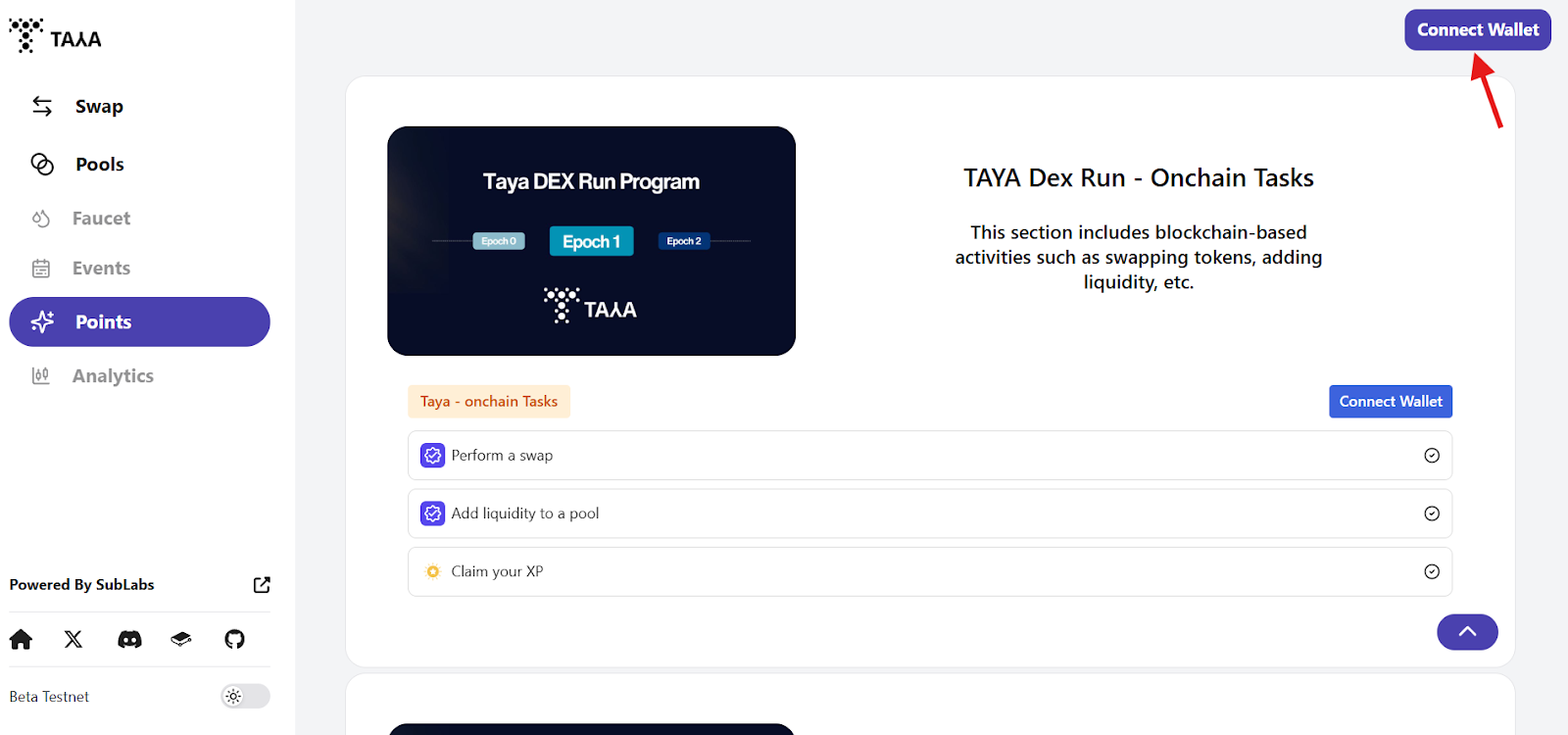Go to the Pools section

coord(100,165)
